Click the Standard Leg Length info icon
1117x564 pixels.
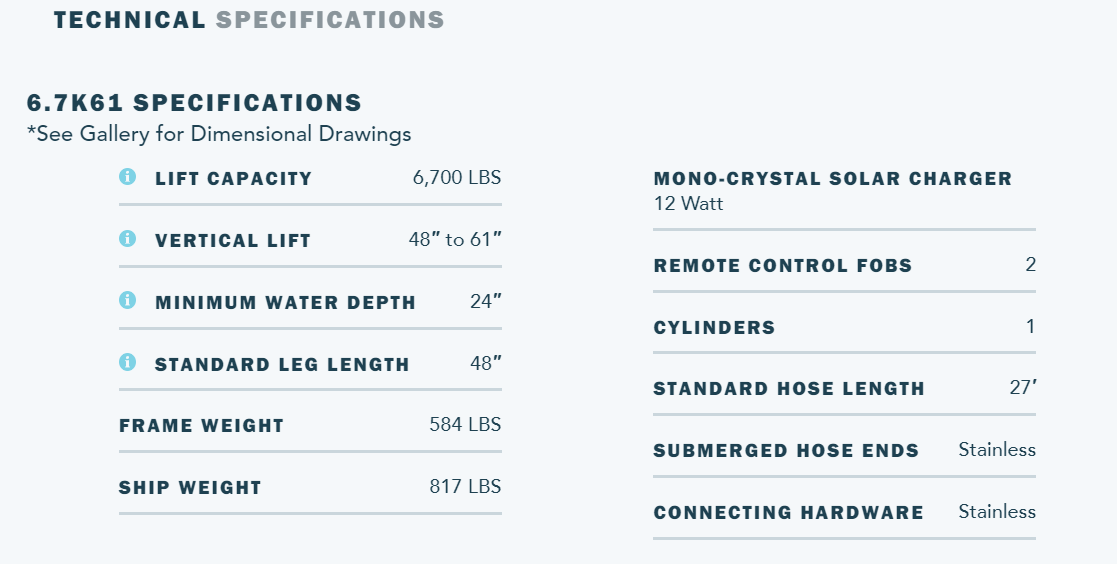127,363
